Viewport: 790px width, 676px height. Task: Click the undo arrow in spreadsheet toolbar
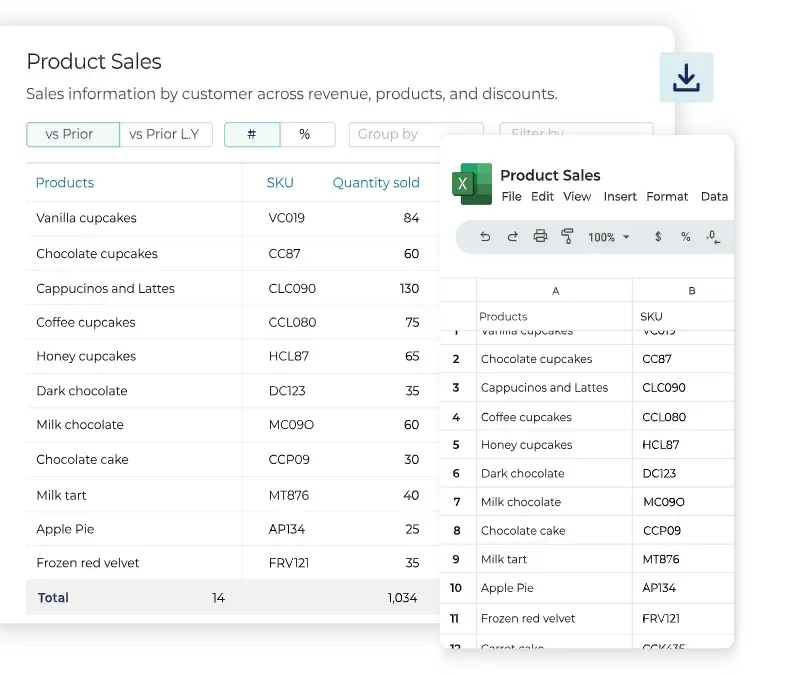[x=485, y=236]
